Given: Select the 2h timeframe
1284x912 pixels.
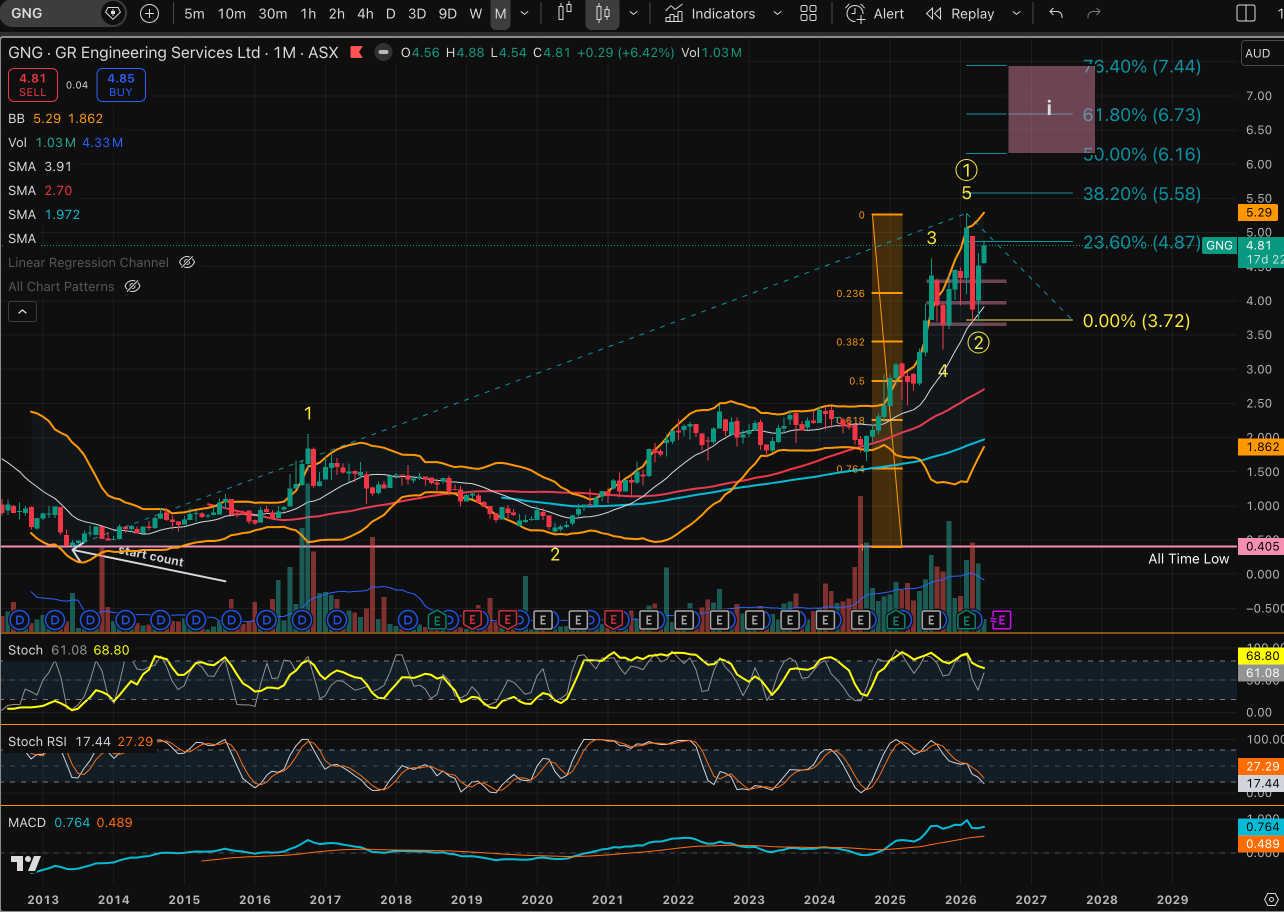Looking at the screenshot, I should pos(337,14).
